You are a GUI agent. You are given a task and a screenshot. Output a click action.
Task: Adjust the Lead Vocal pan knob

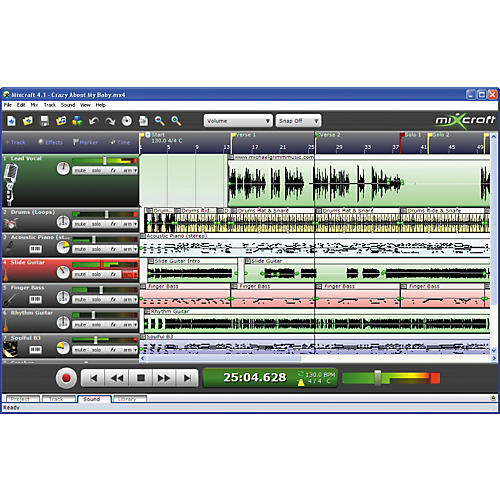point(63,169)
